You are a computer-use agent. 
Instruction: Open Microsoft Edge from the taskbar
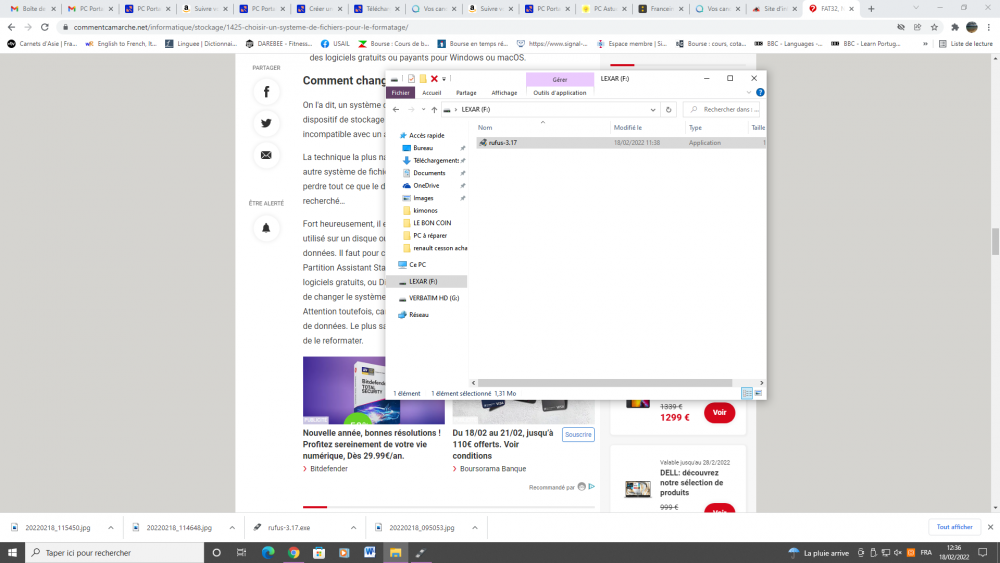click(268, 553)
